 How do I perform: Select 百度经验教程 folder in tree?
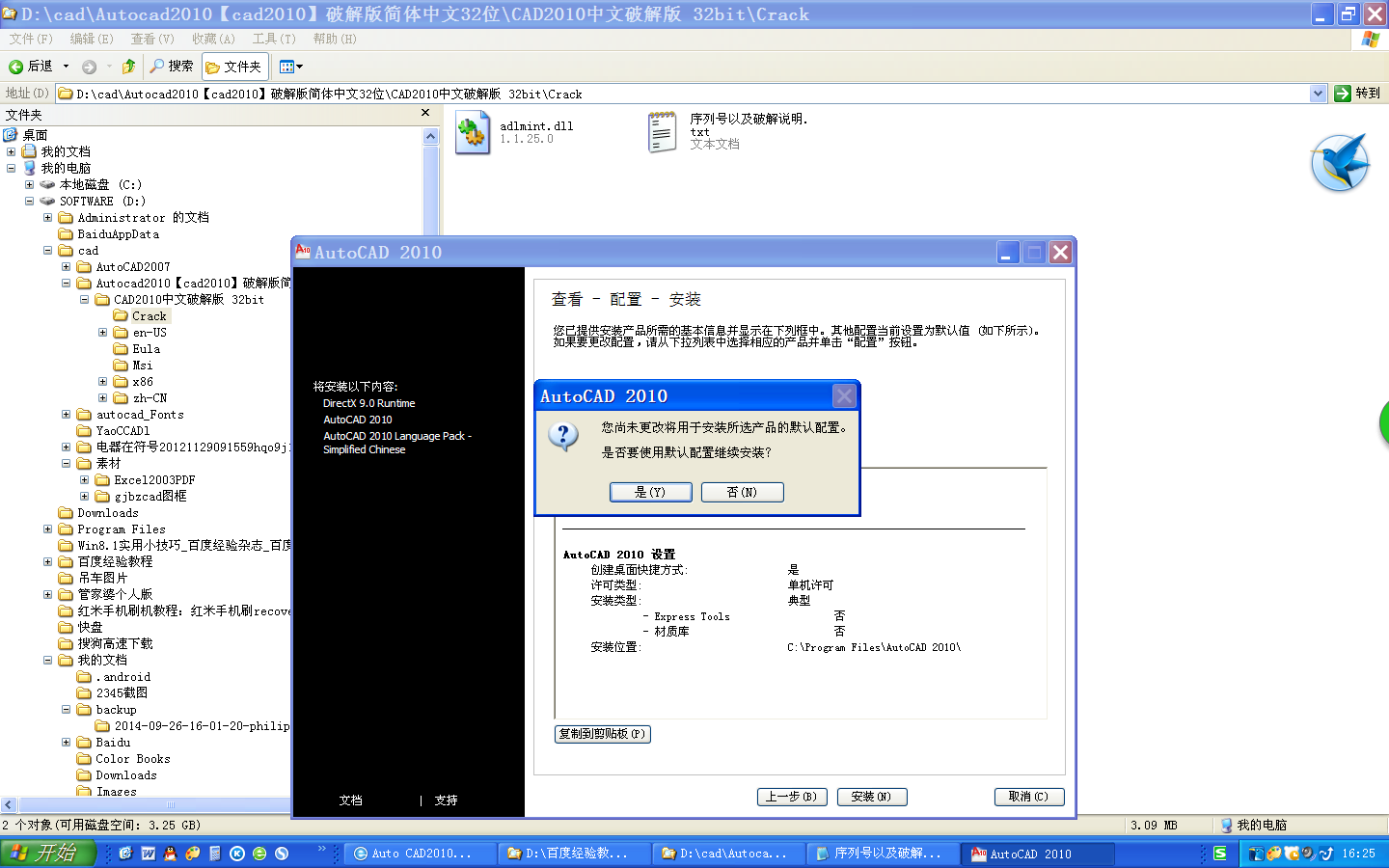pyautogui.click(x=115, y=561)
